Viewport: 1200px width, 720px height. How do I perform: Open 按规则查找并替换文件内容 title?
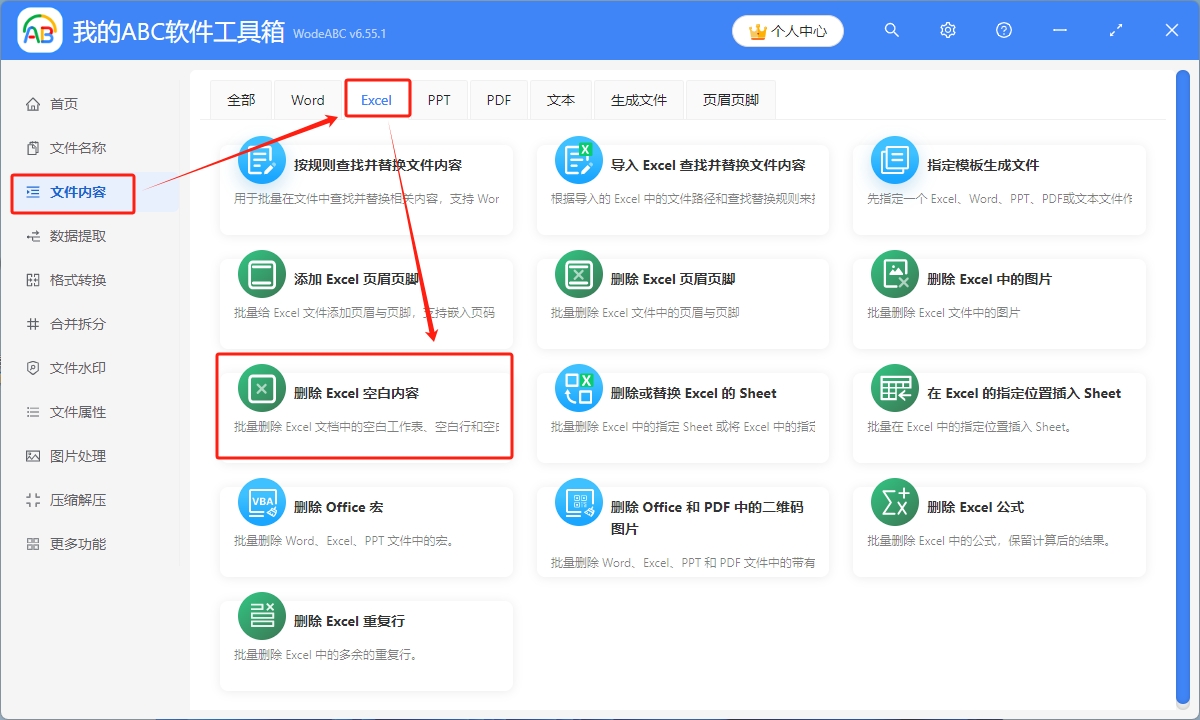click(x=378, y=165)
